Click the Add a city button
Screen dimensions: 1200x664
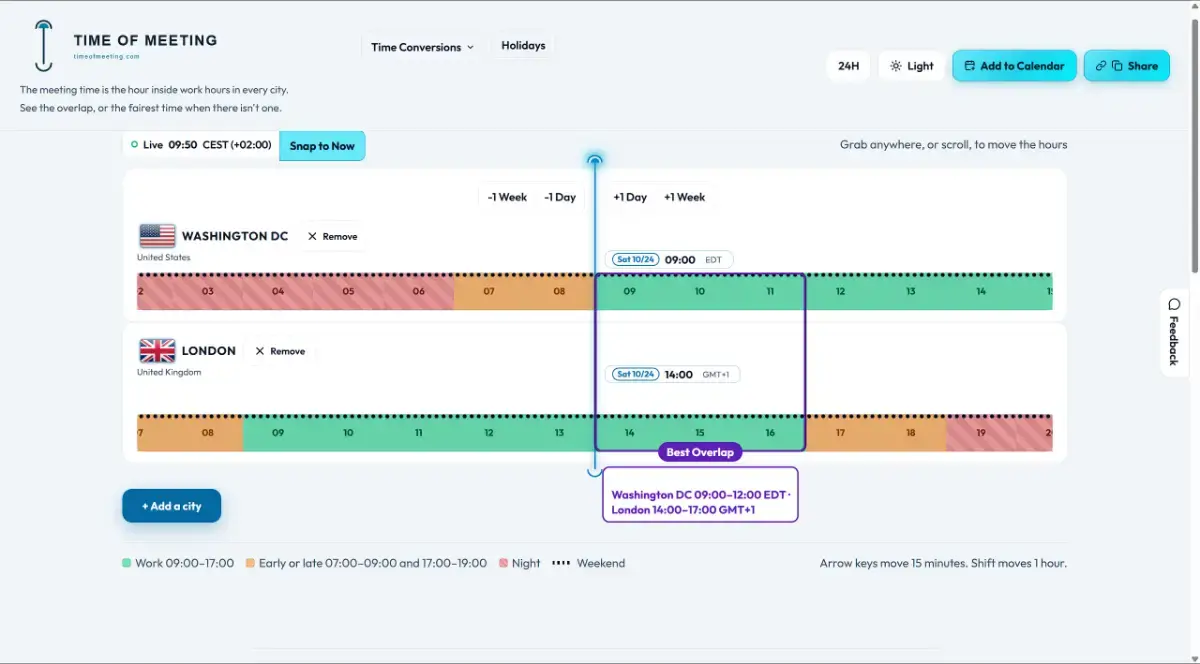[x=172, y=506]
